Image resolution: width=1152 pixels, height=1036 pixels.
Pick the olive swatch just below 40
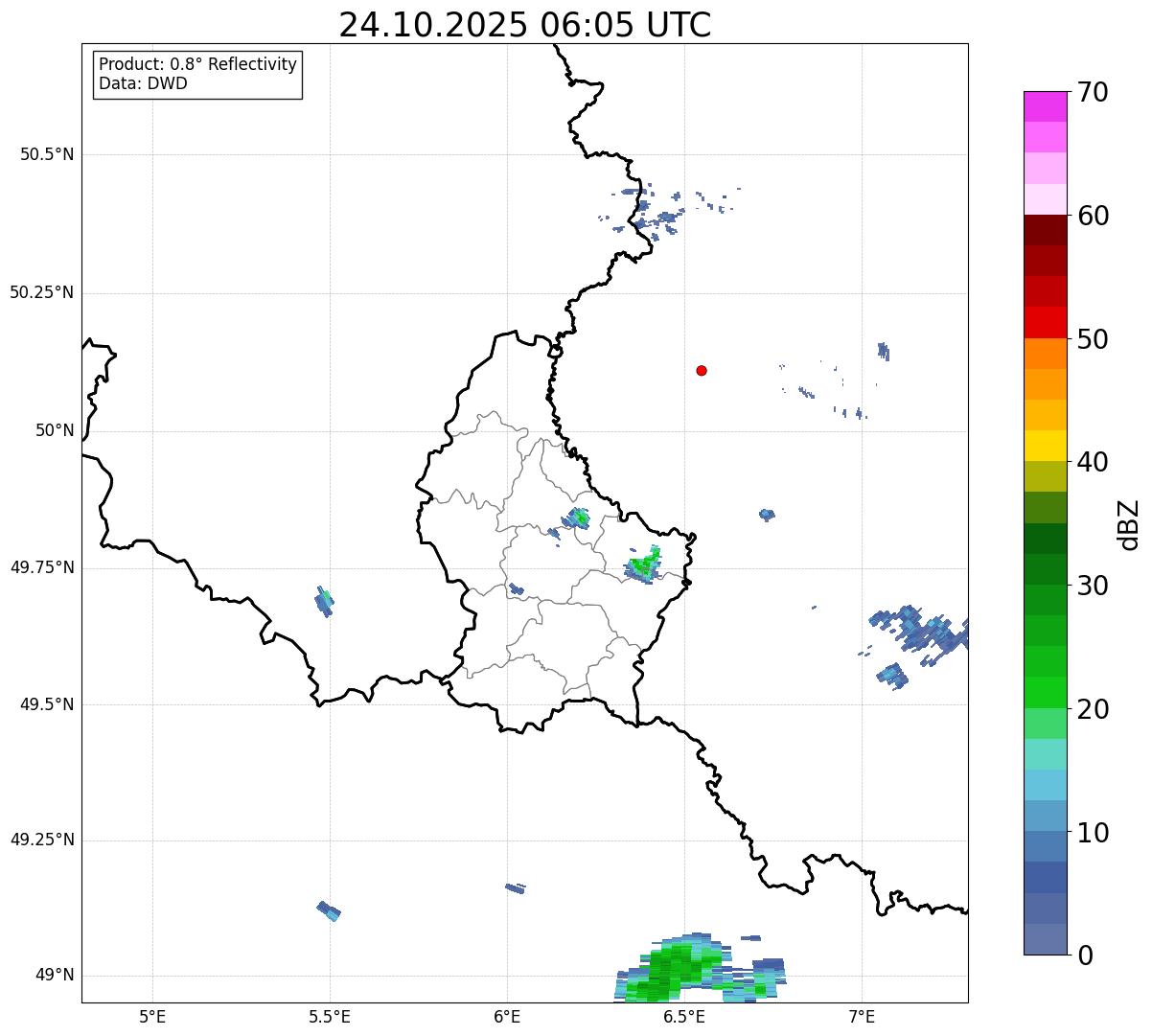1046,477
